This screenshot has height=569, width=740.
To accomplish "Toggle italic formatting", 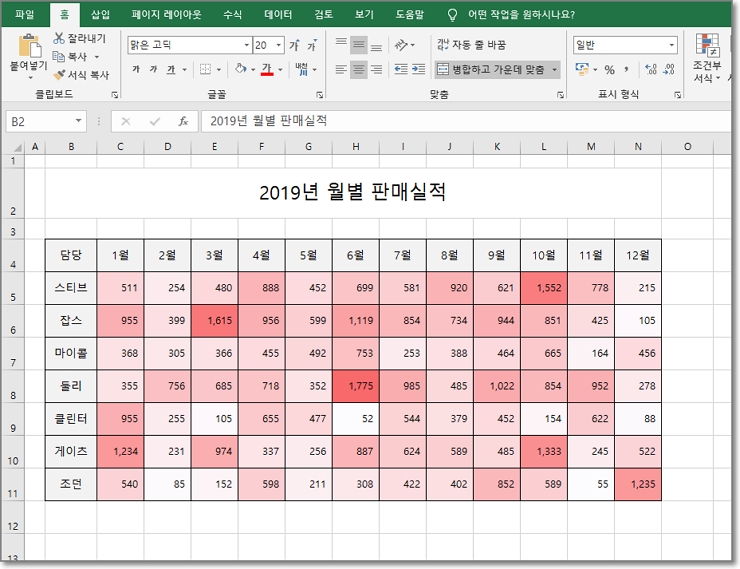I will (153, 69).
